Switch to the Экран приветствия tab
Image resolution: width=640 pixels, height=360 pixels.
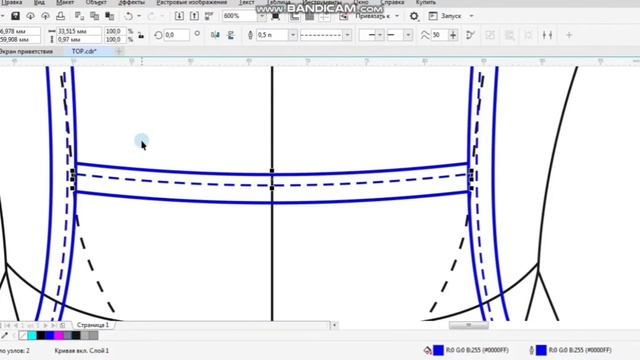click(27, 51)
